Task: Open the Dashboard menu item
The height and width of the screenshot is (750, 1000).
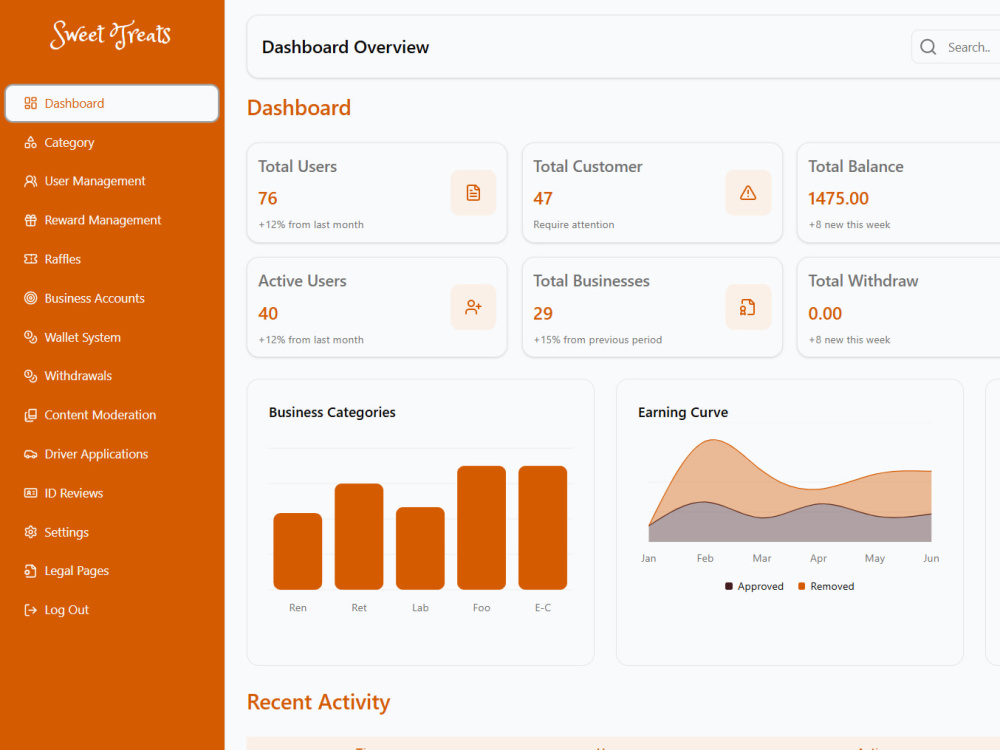Action: [x=112, y=103]
